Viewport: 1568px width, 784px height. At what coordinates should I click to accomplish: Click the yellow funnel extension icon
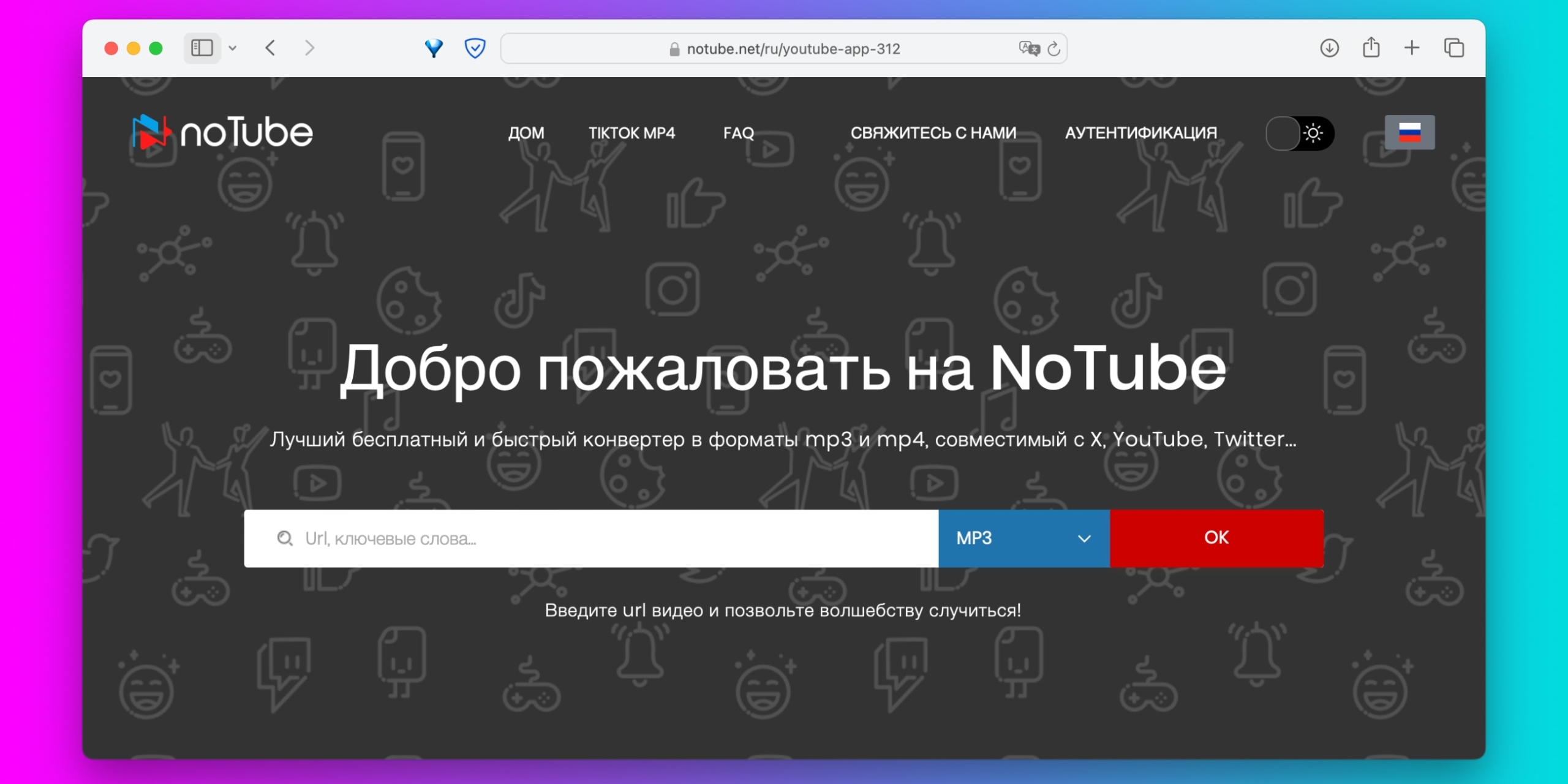click(434, 48)
